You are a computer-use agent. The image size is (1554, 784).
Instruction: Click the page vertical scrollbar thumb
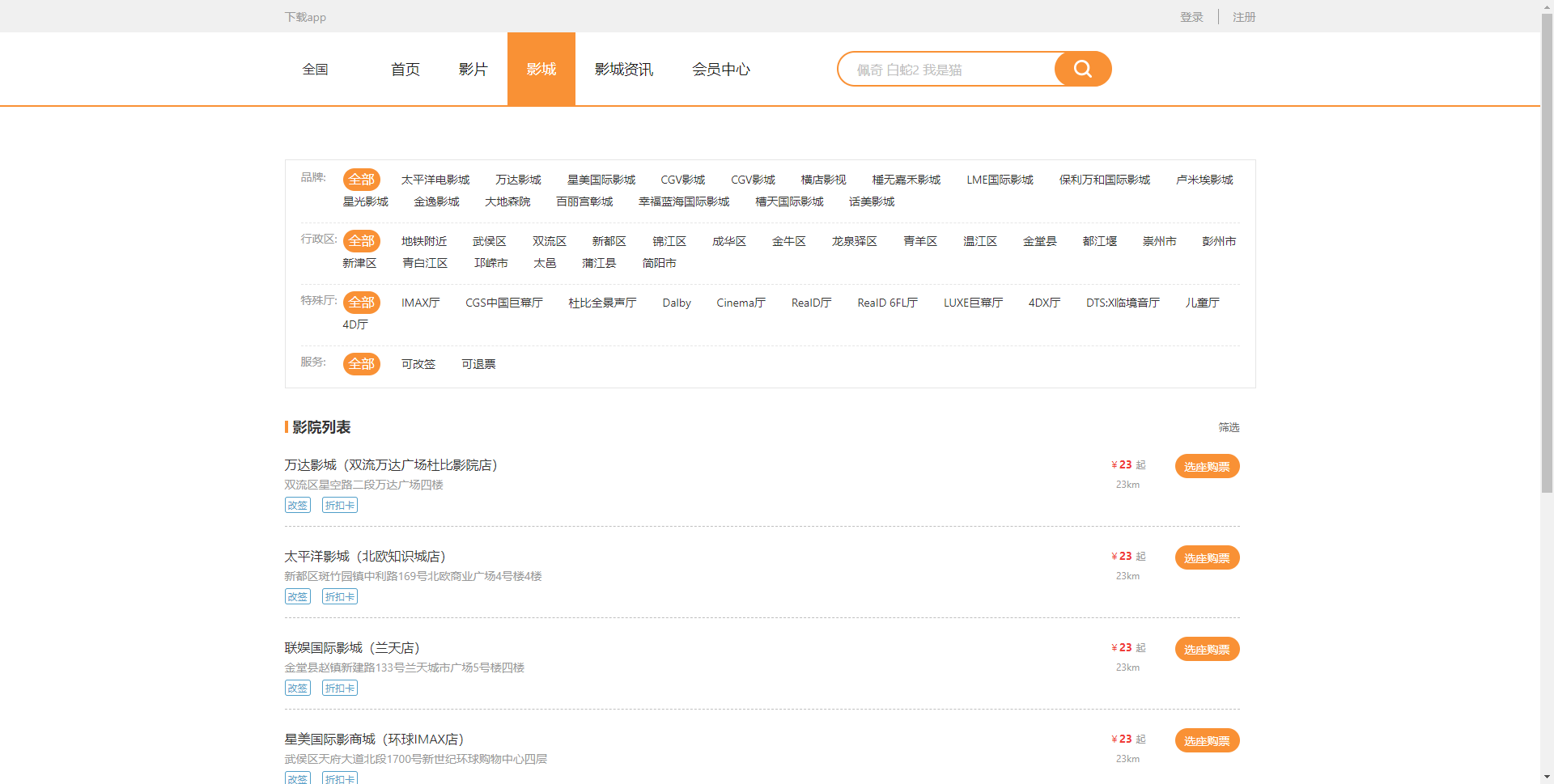(x=1547, y=255)
